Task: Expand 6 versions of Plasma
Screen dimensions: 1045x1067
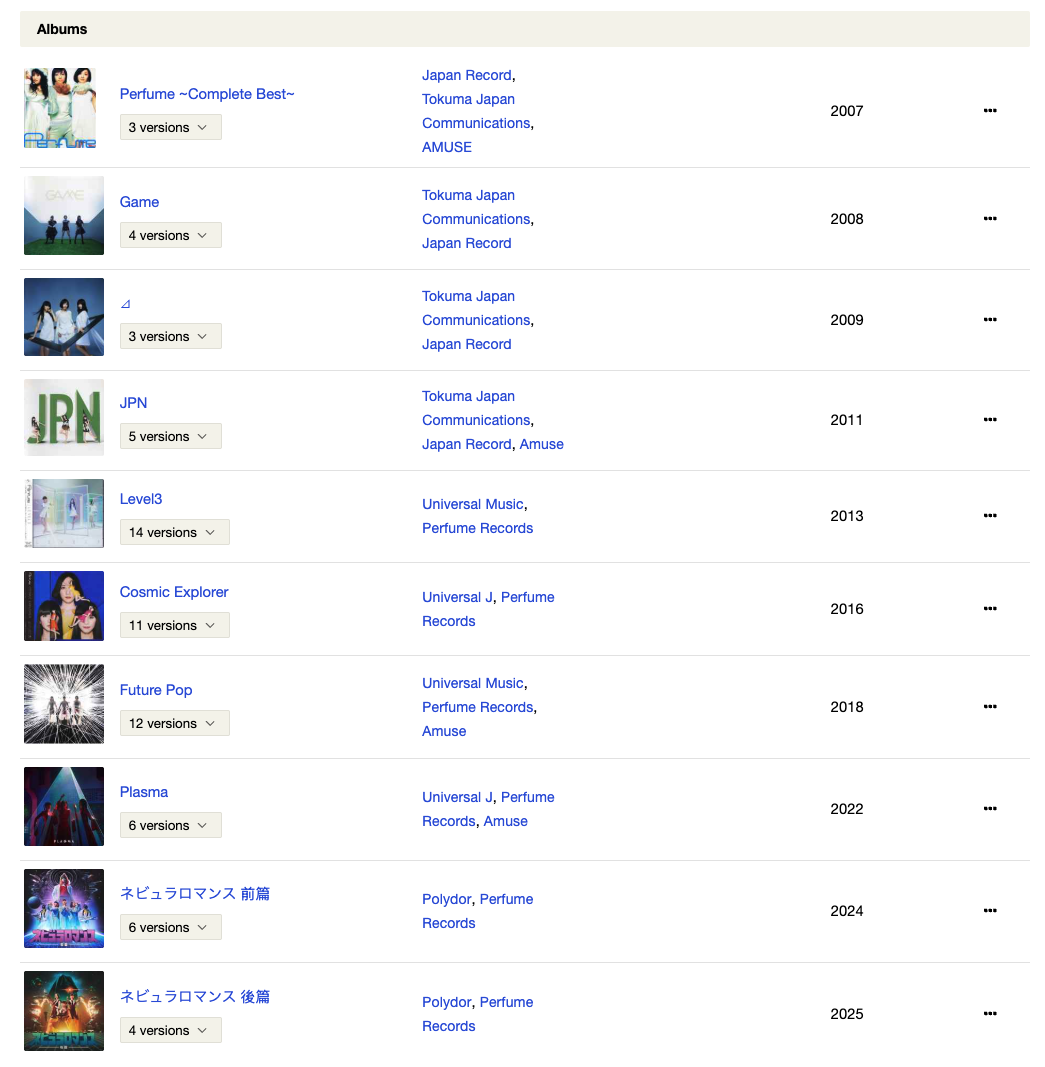Action: point(171,825)
